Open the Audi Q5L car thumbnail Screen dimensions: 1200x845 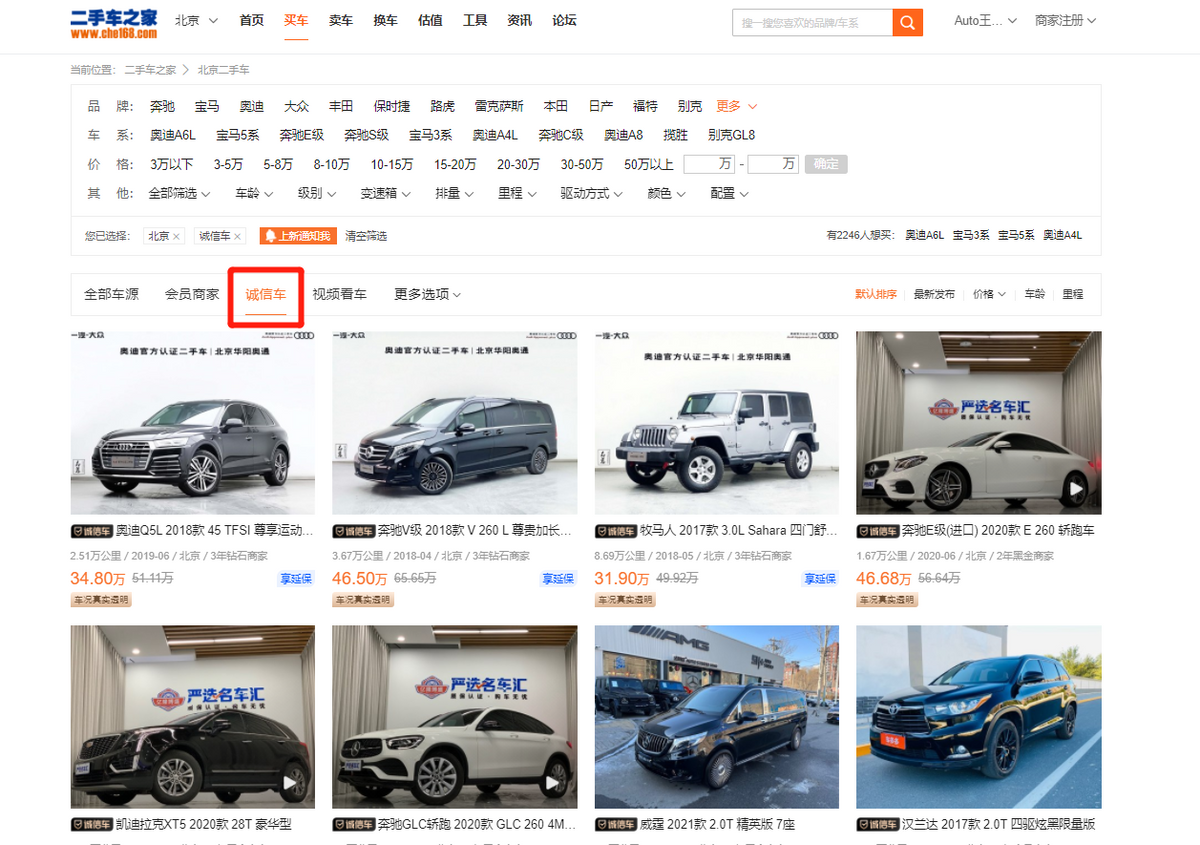(x=193, y=423)
